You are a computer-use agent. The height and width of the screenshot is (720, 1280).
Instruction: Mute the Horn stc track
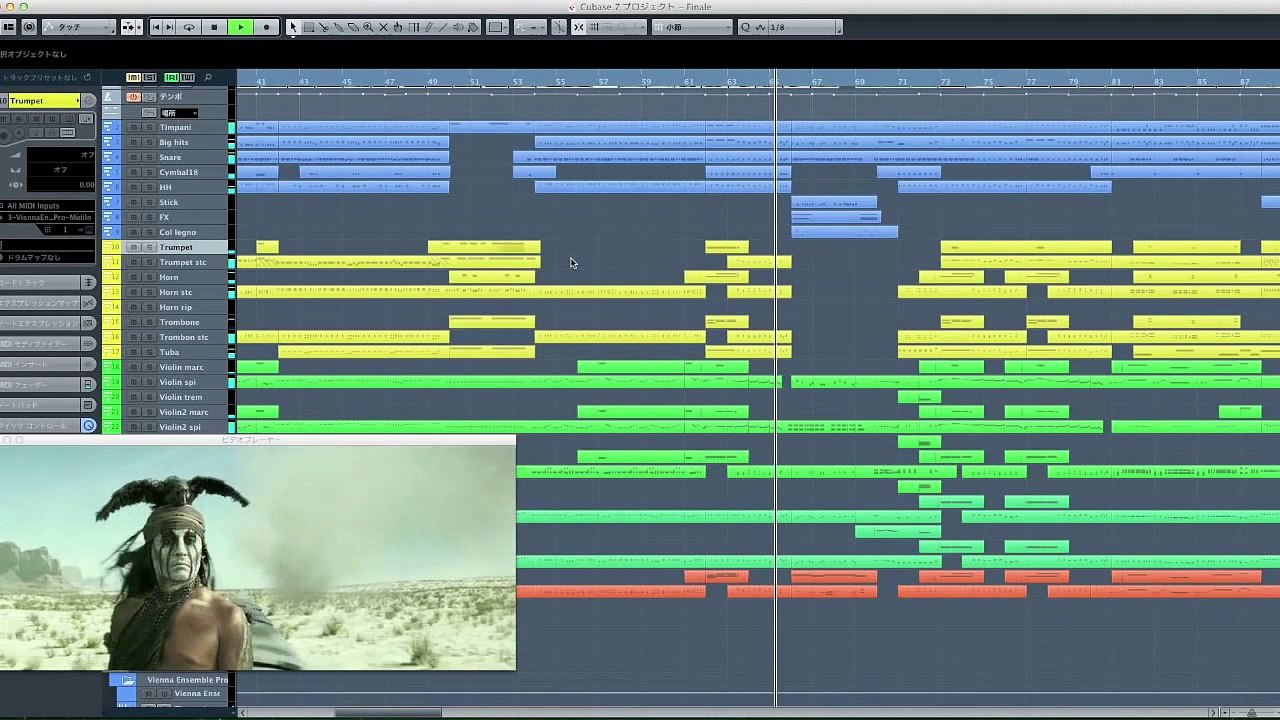(x=133, y=292)
